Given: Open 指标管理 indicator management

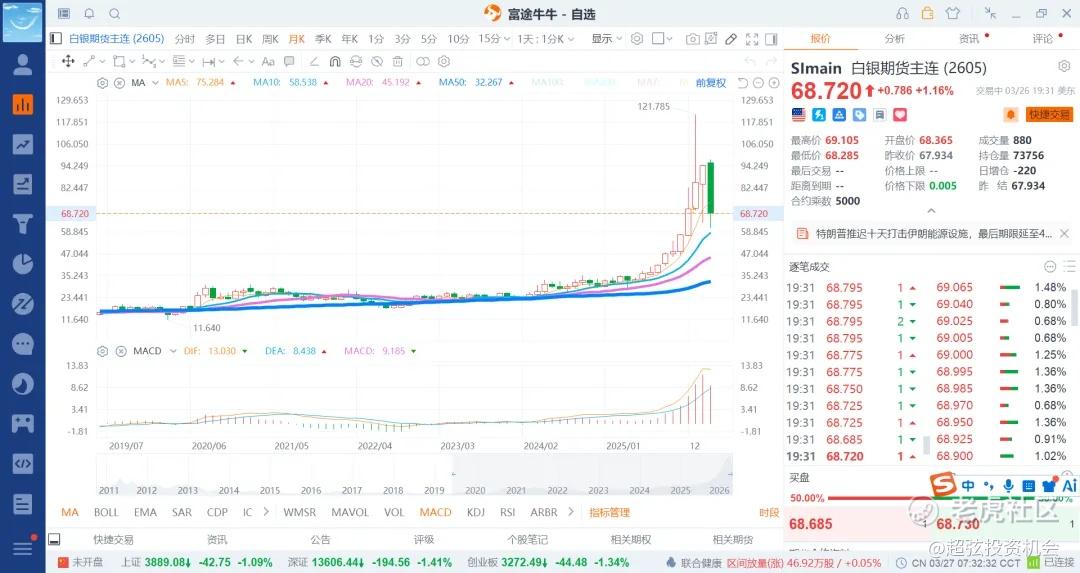Looking at the screenshot, I should [609, 512].
